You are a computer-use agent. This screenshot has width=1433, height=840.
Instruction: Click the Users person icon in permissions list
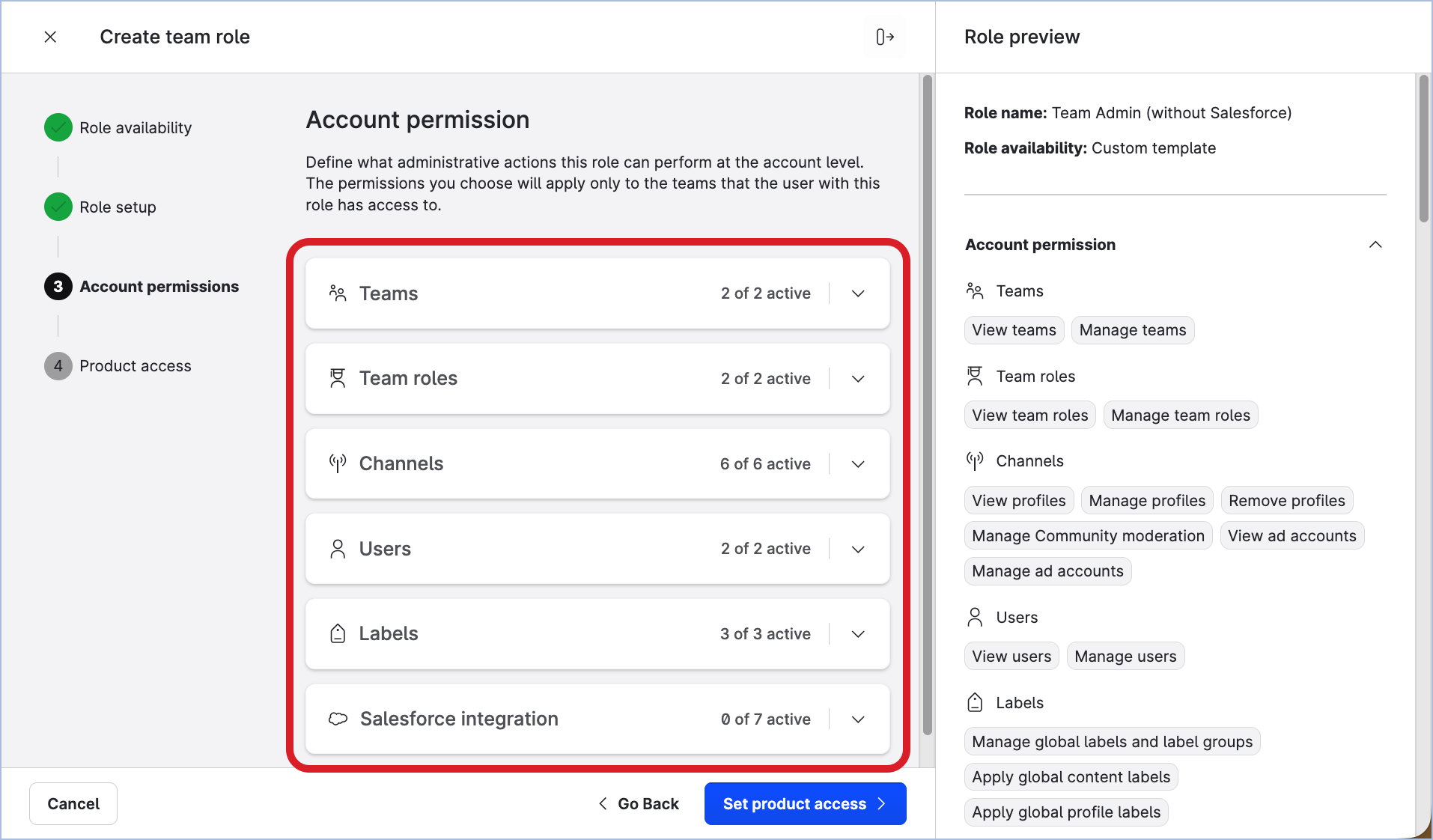[338, 549]
